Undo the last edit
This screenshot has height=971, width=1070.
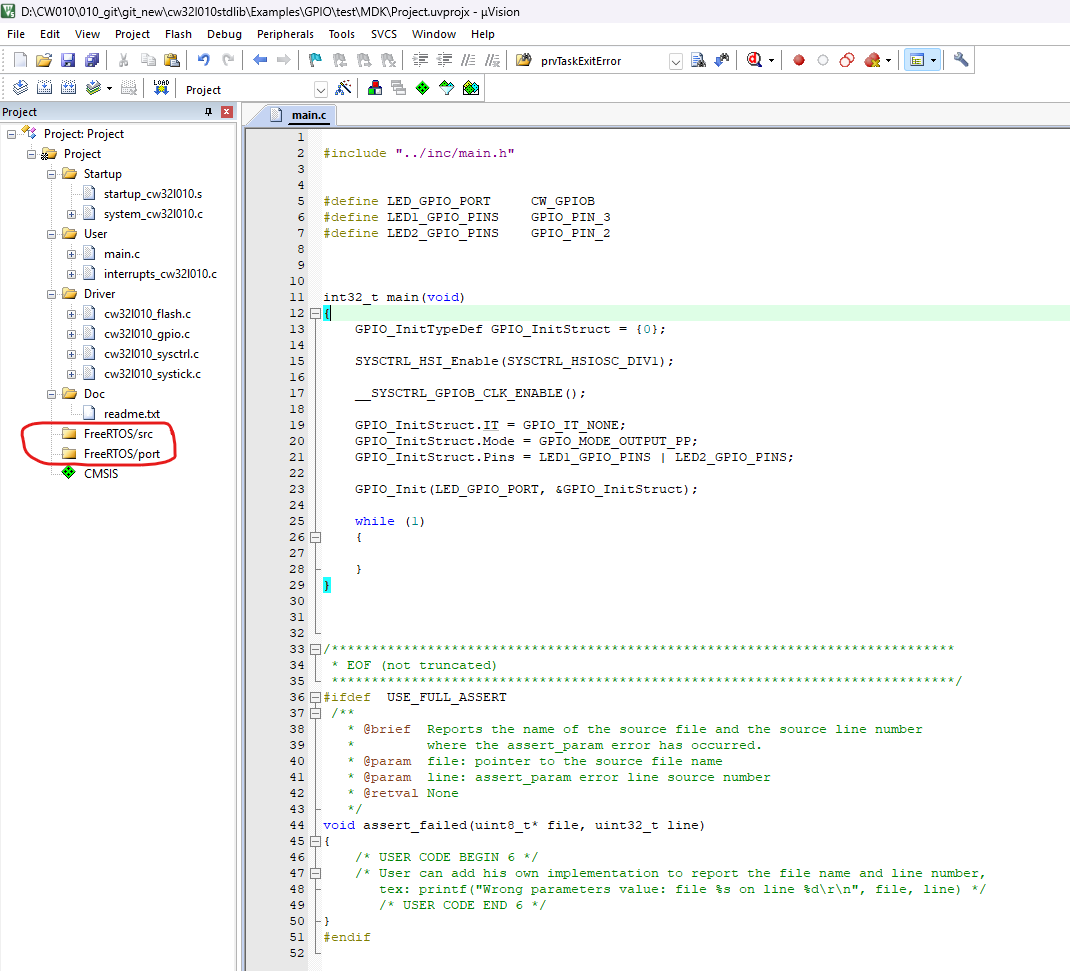coord(203,60)
